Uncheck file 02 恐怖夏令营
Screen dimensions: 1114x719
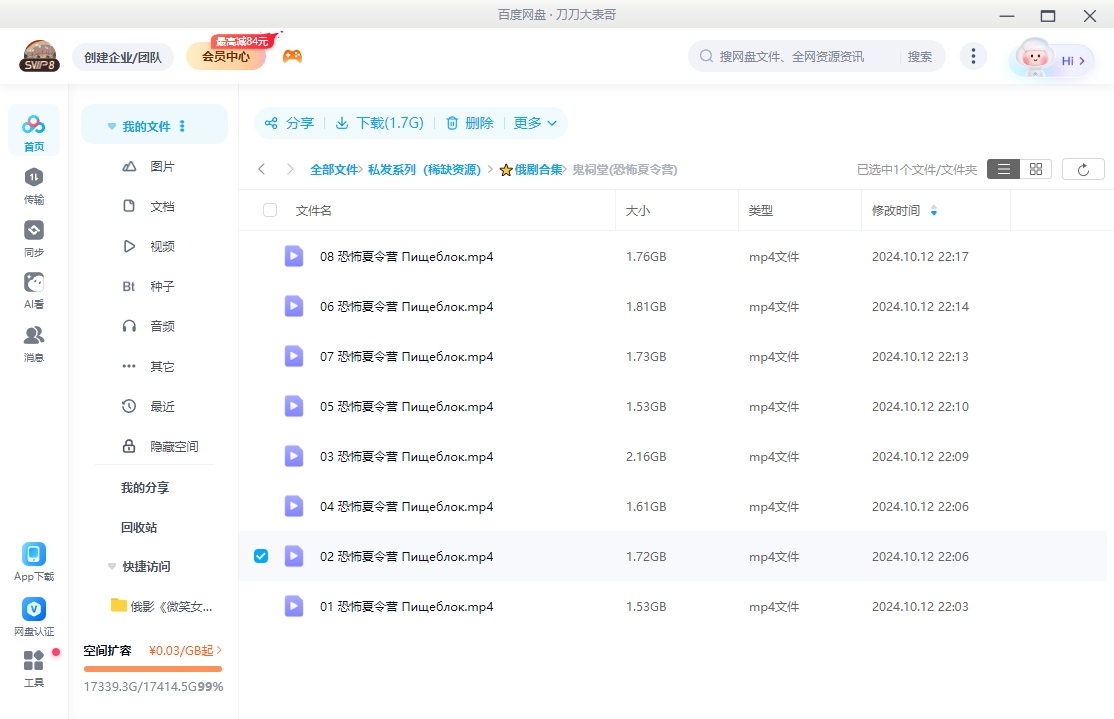pos(260,556)
